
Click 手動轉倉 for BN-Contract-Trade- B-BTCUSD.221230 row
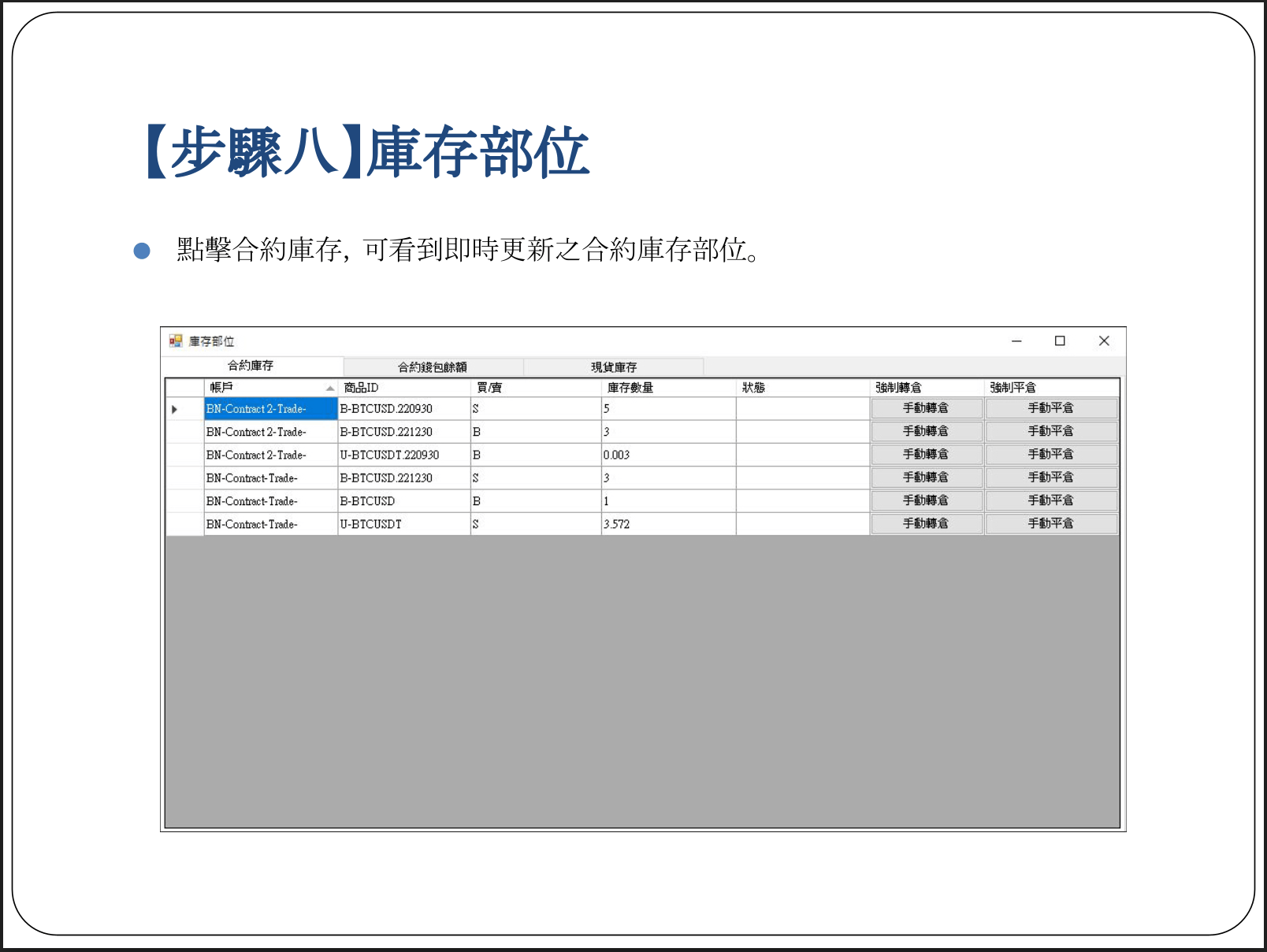[x=927, y=477]
